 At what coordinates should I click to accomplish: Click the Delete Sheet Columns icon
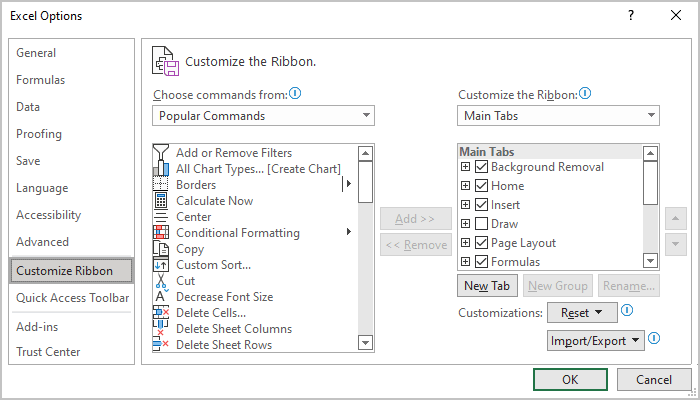[161, 329]
